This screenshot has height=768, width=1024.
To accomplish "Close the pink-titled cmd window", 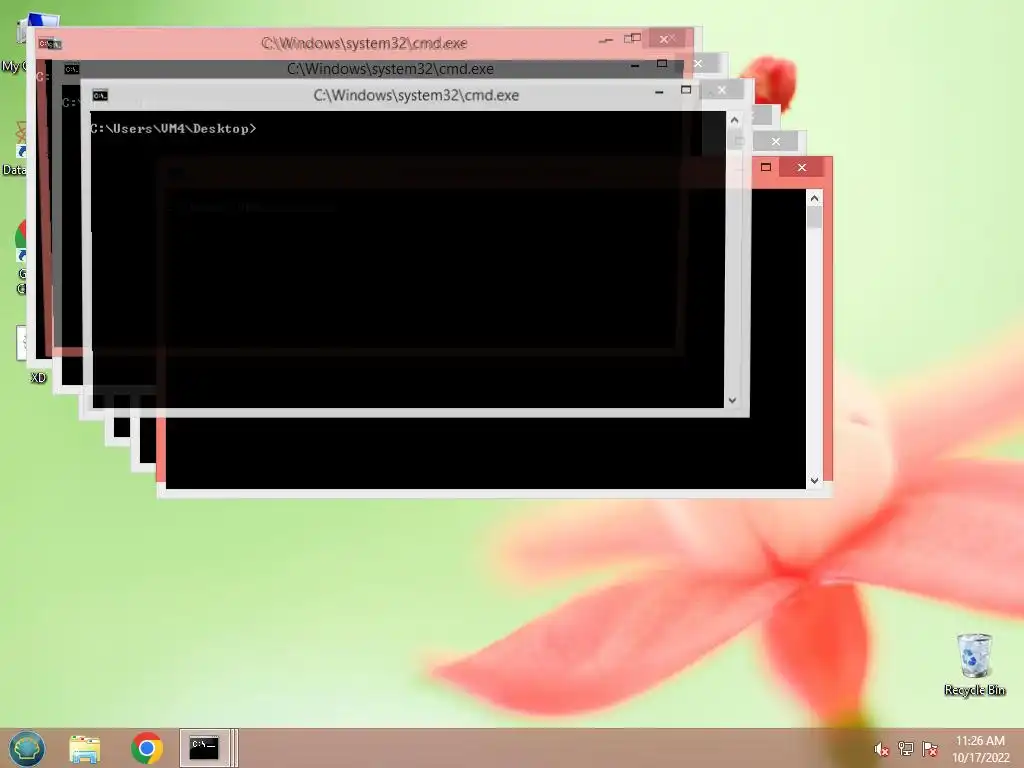I will [x=664, y=39].
